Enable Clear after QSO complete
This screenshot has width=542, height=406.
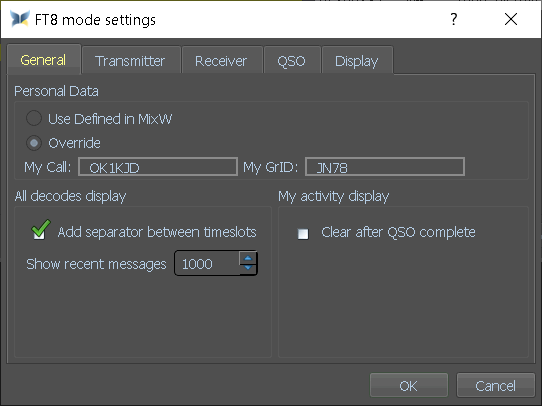click(x=303, y=234)
